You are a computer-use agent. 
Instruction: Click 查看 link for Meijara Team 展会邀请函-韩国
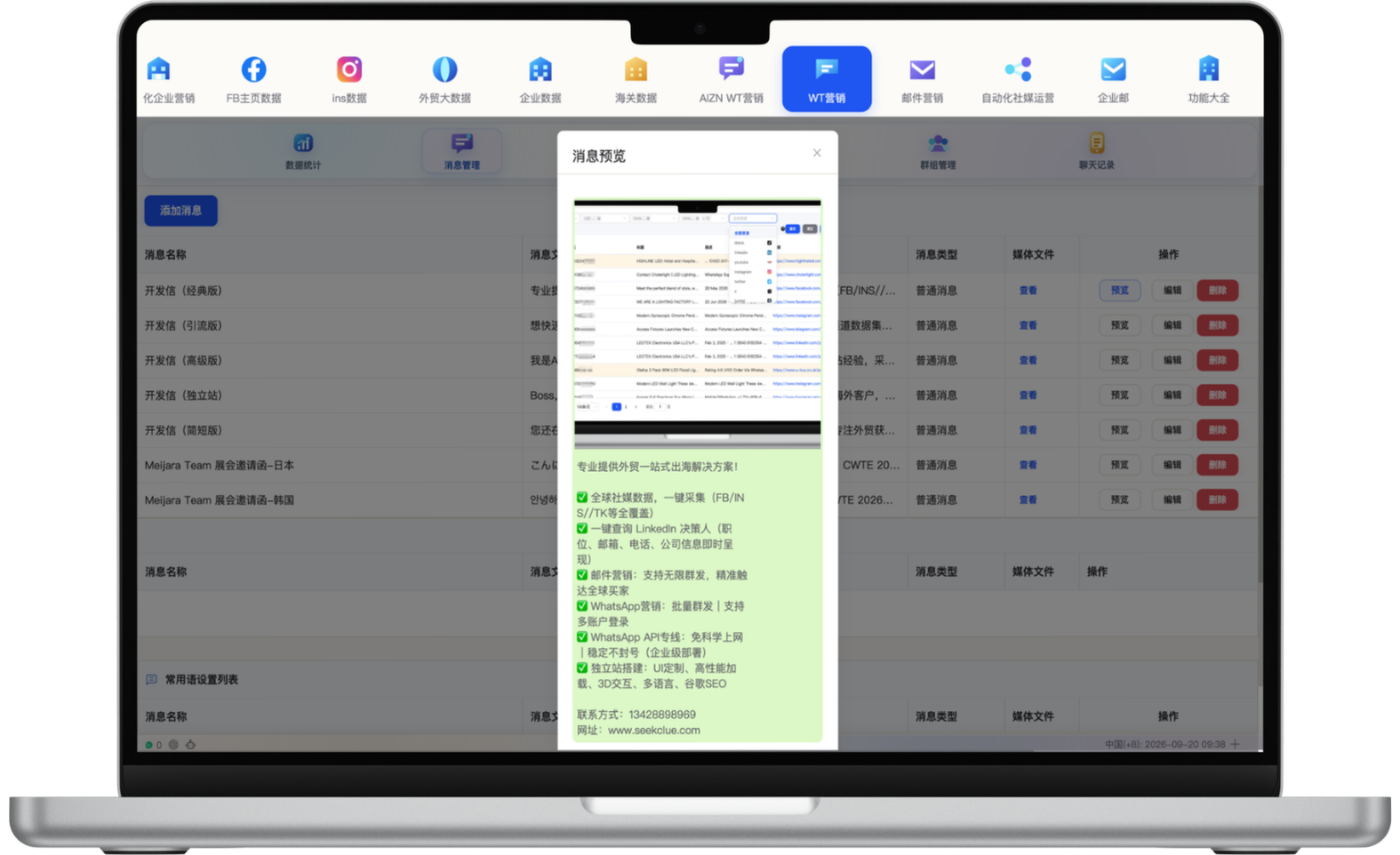point(1028,500)
